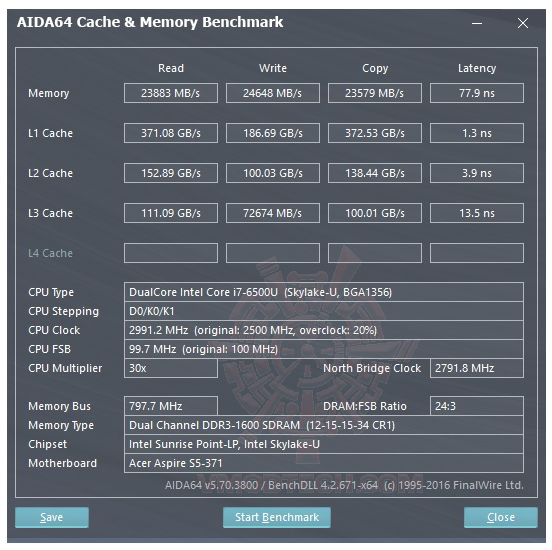
Task: Click the empty L4 Cache Write field
Action: [273, 253]
